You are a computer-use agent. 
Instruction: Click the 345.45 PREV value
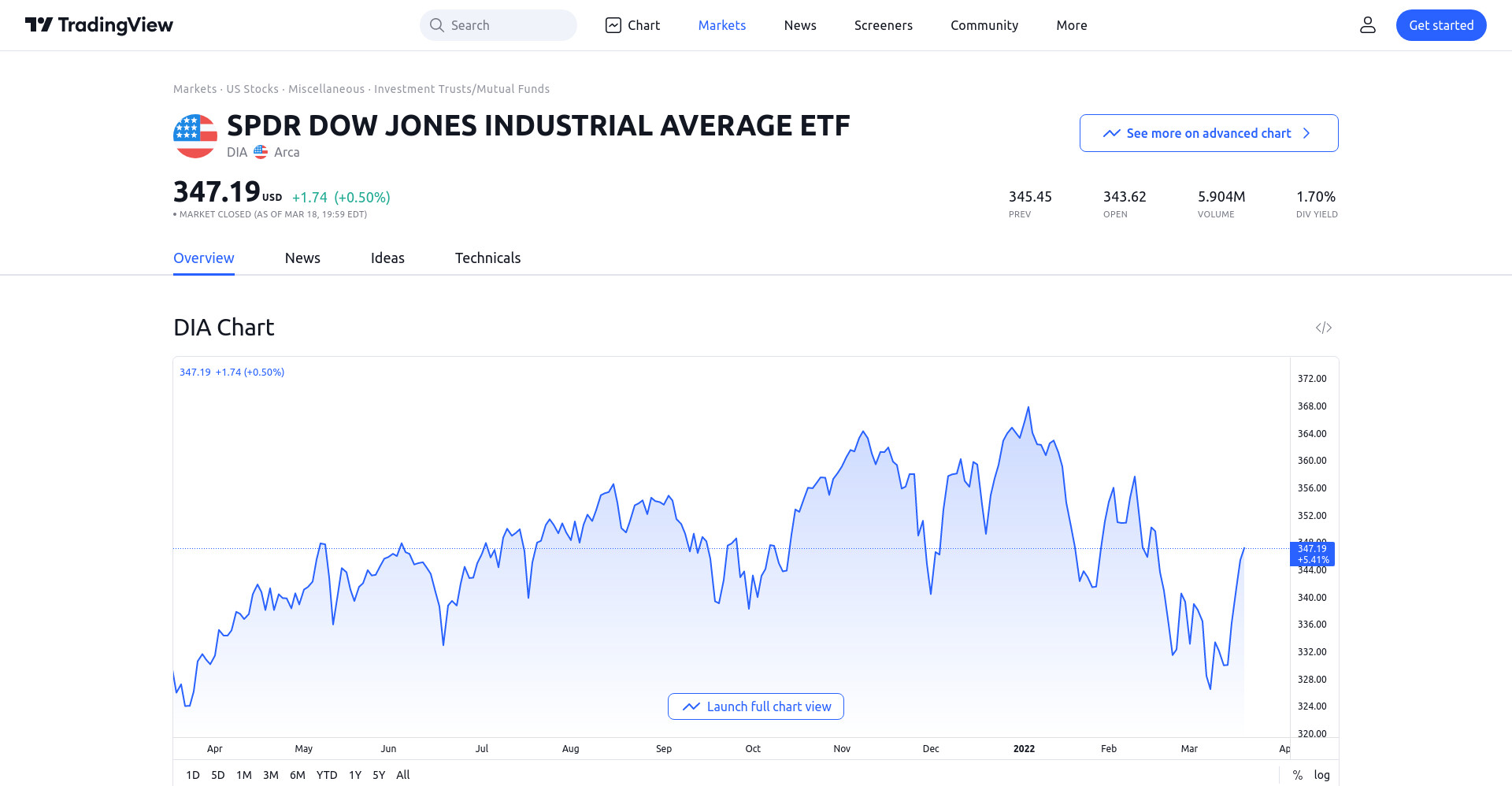(x=1030, y=197)
